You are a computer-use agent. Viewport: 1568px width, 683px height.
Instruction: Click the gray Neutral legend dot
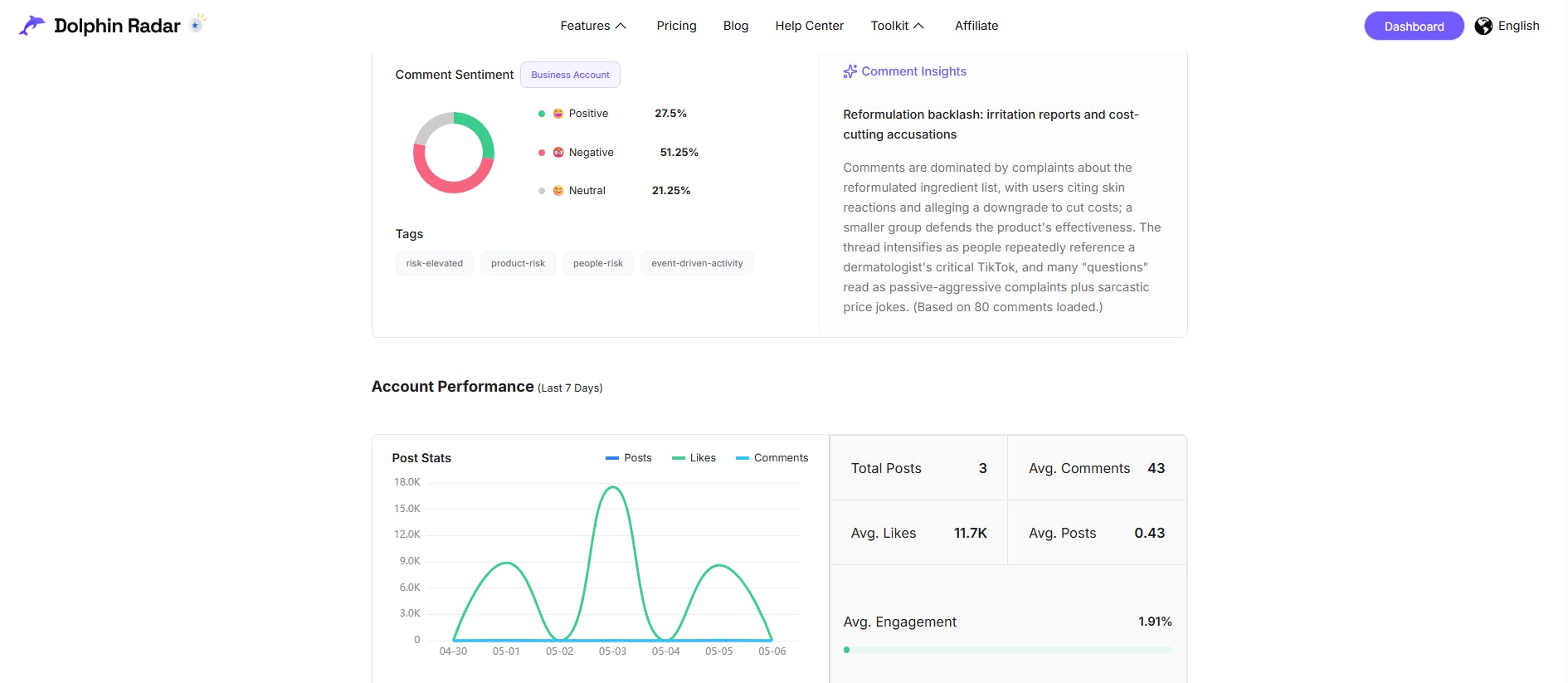pyautogui.click(x=542, y=191)
